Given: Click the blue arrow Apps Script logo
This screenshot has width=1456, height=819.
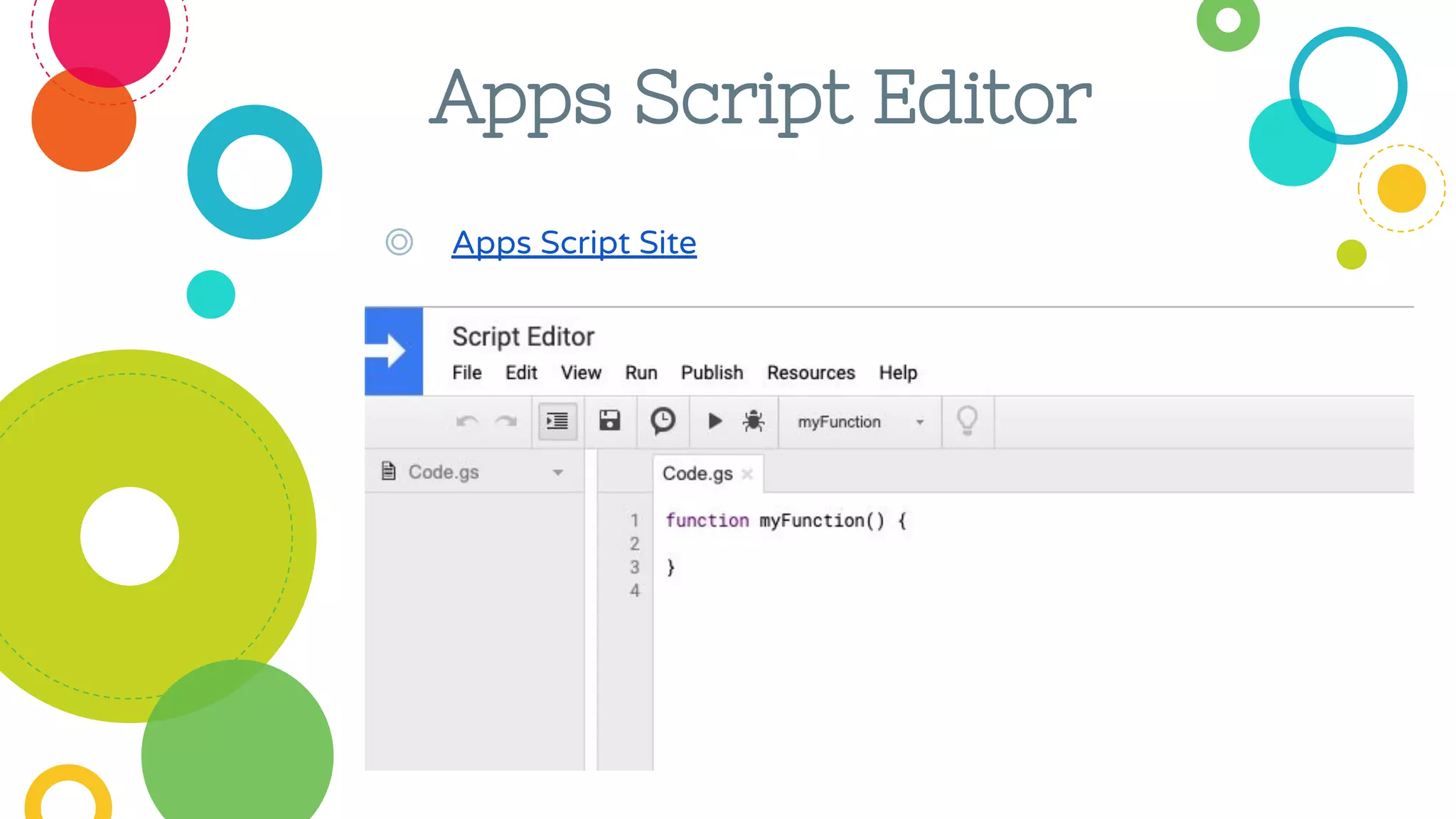Looking at the screenshot, I should point(394,351).
